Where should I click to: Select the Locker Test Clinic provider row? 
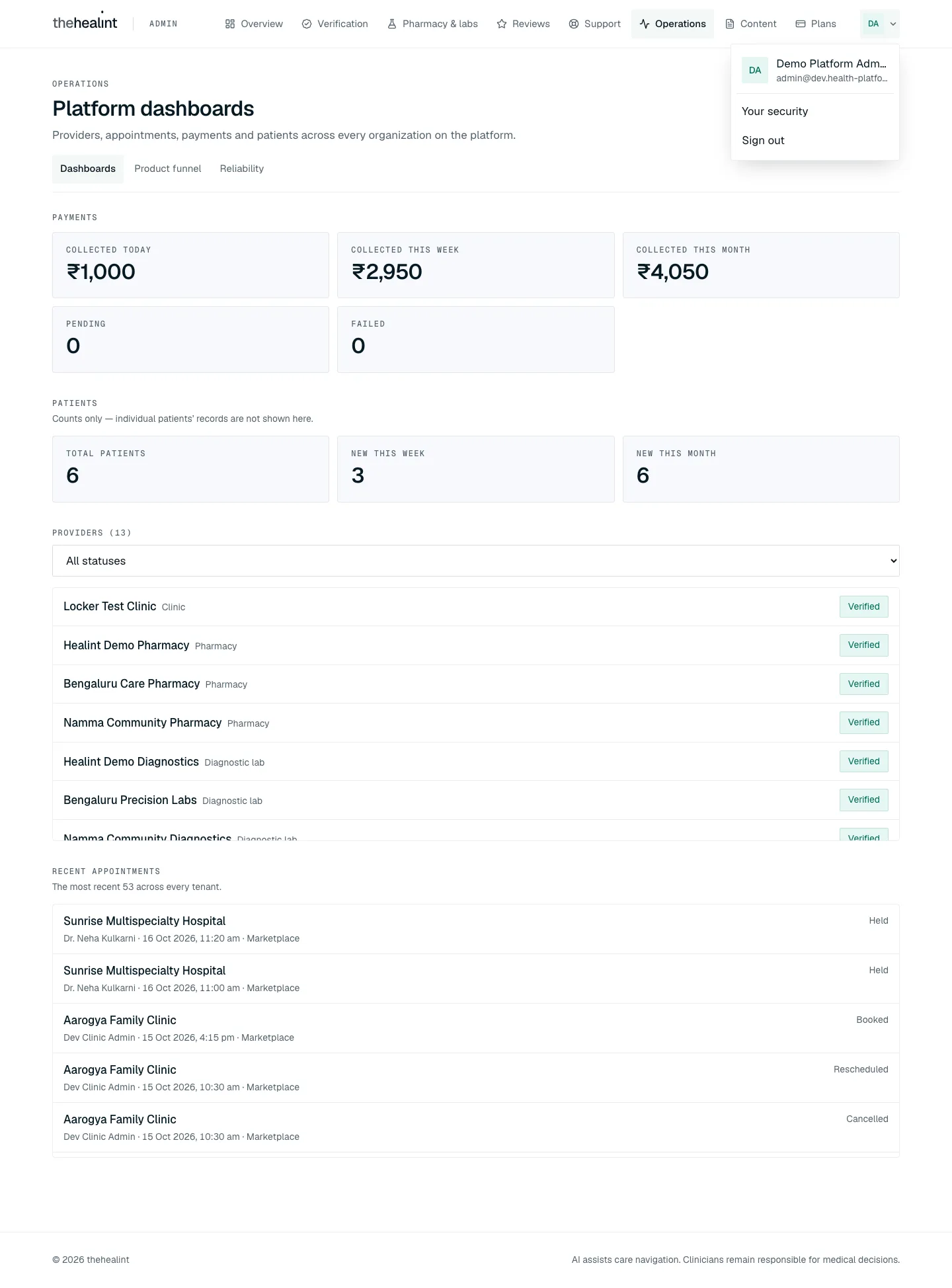click(476, 607)
